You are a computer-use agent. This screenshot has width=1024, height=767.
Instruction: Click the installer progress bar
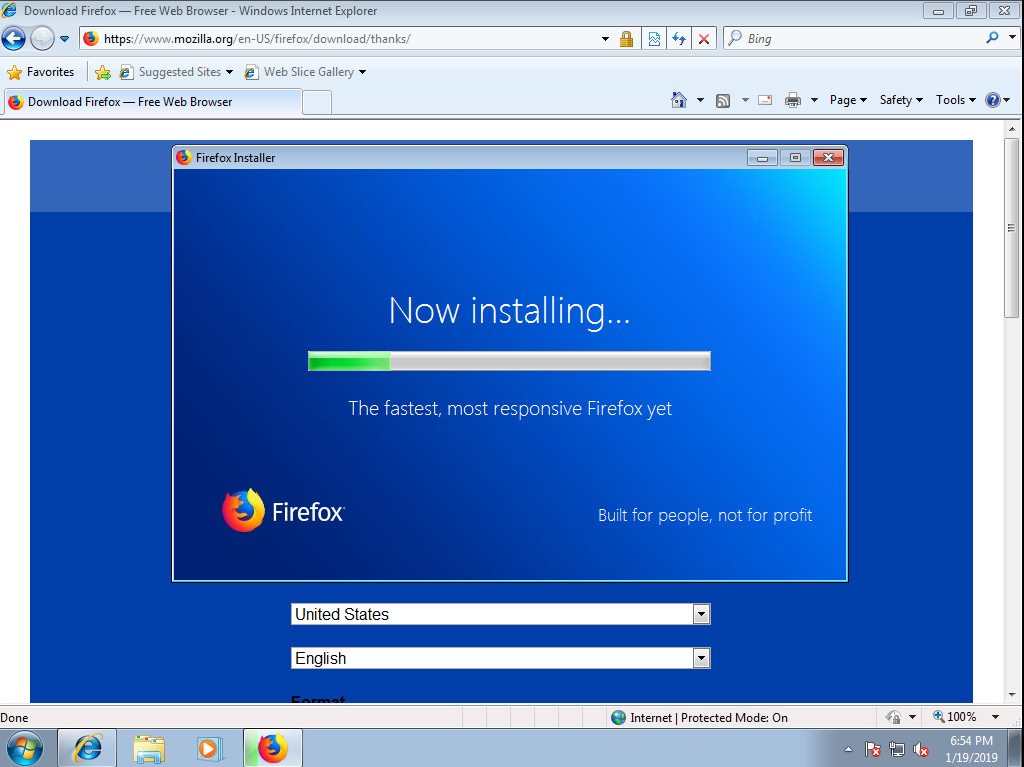[x=509, y=361]
